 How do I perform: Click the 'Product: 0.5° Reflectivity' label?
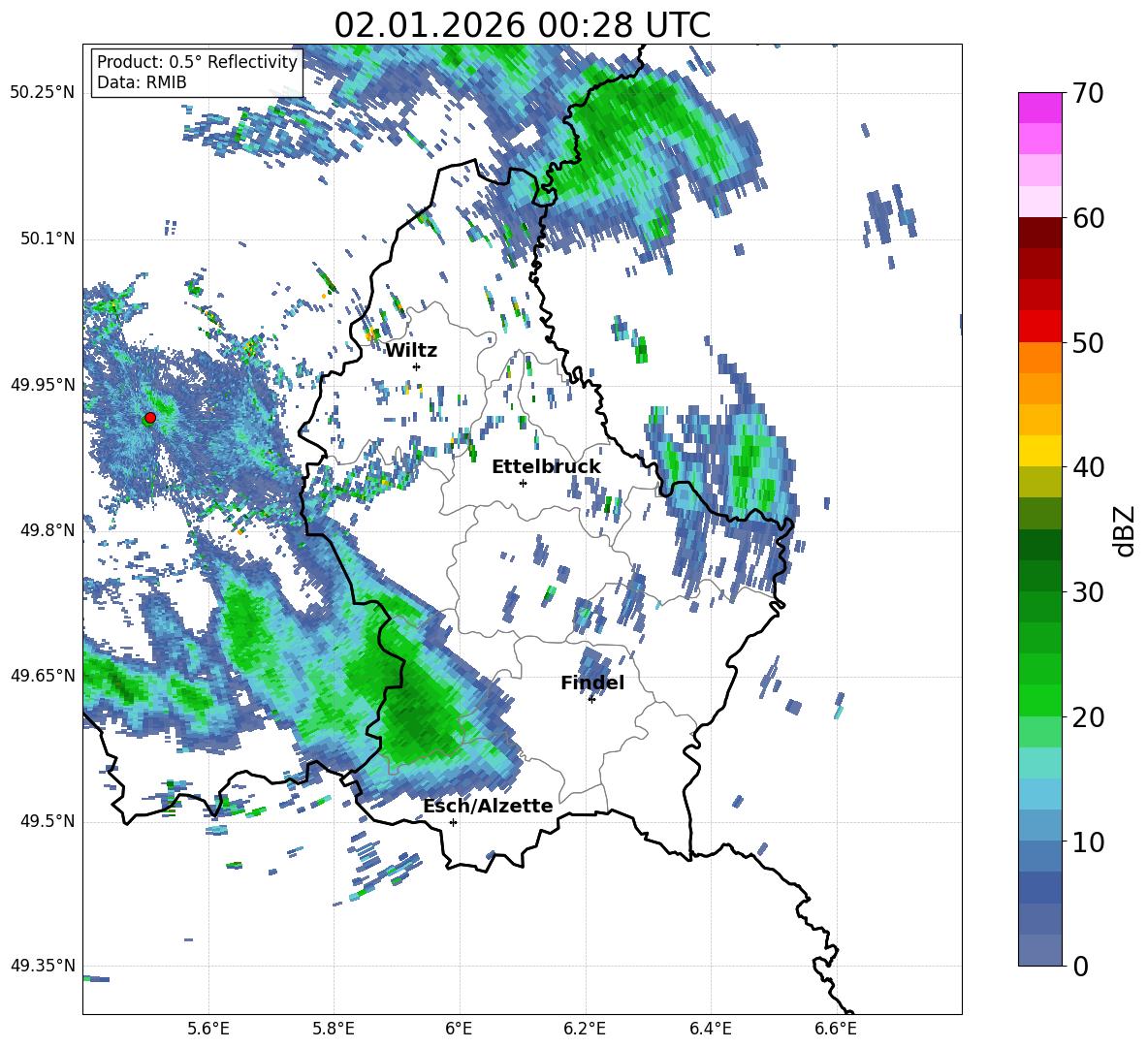point(197,61)
